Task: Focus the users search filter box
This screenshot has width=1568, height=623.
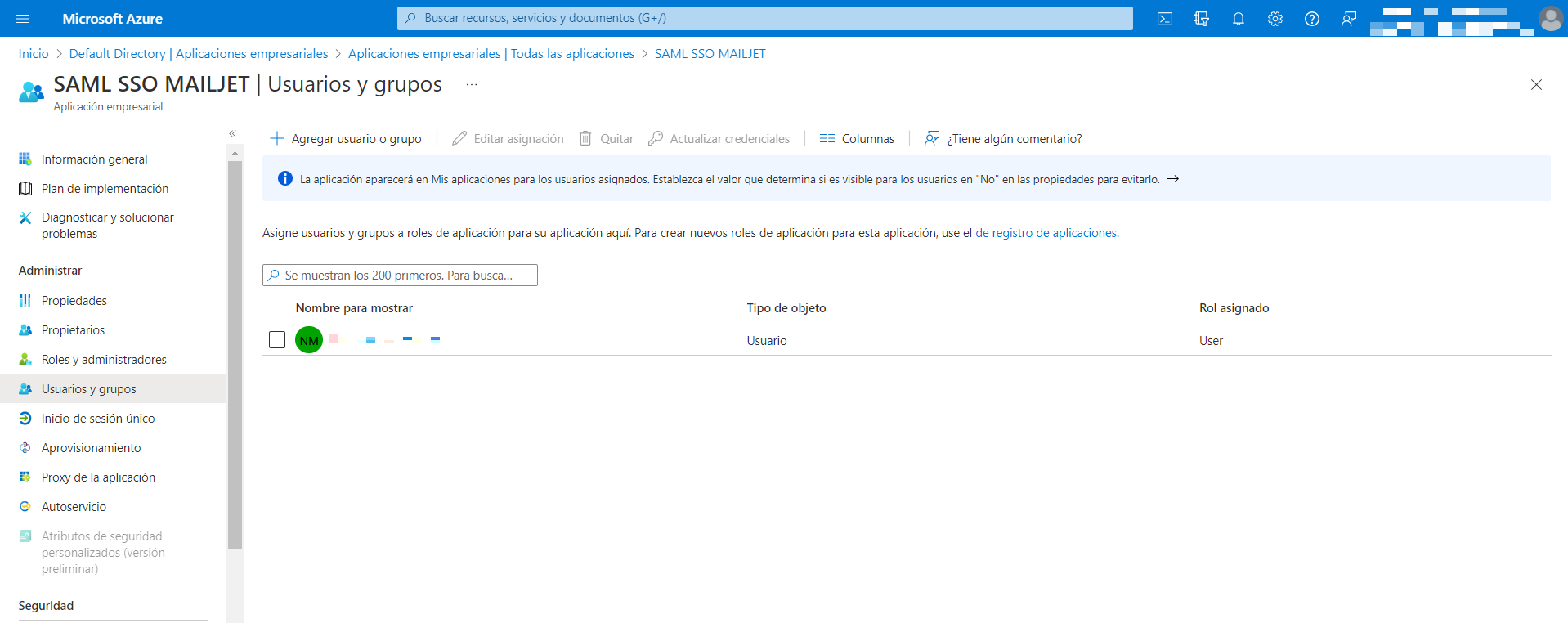Action: [400, 276]
